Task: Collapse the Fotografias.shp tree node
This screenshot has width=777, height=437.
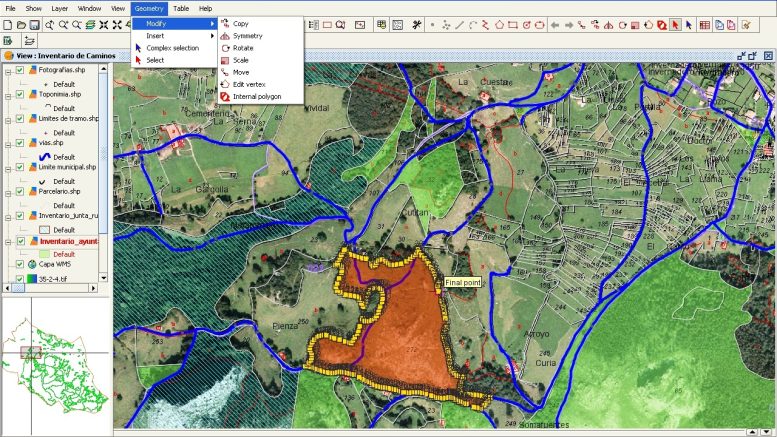Action: pos(8,72)
